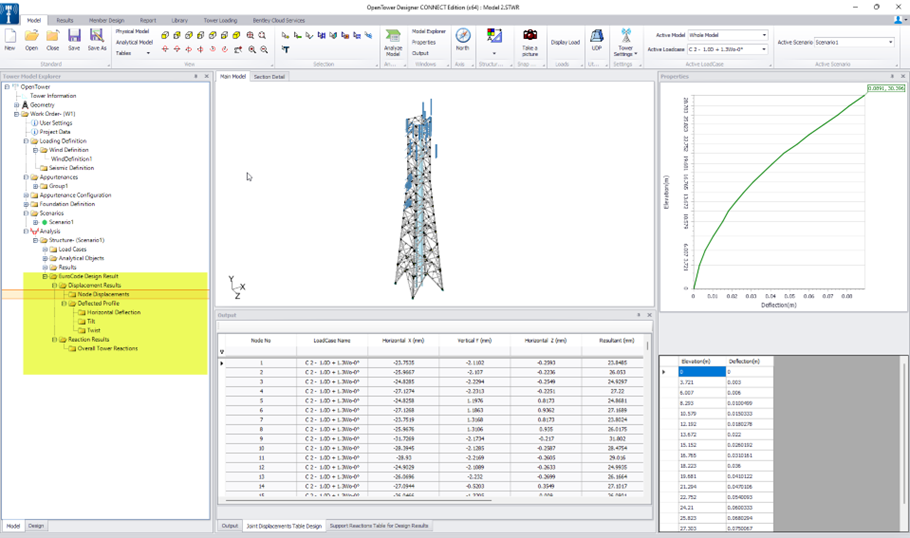Switch to the Section Detail tab
The height and width of the screenshot is (538, 910).
[x=270, y=77]
